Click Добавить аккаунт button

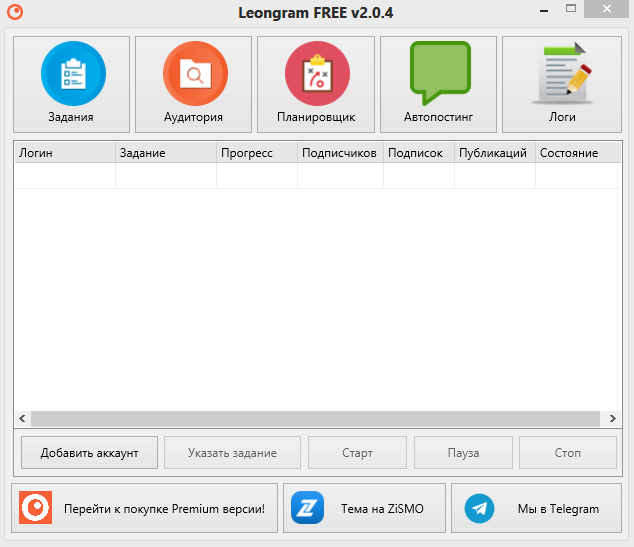pyautogui.click(x=89, y=452)
